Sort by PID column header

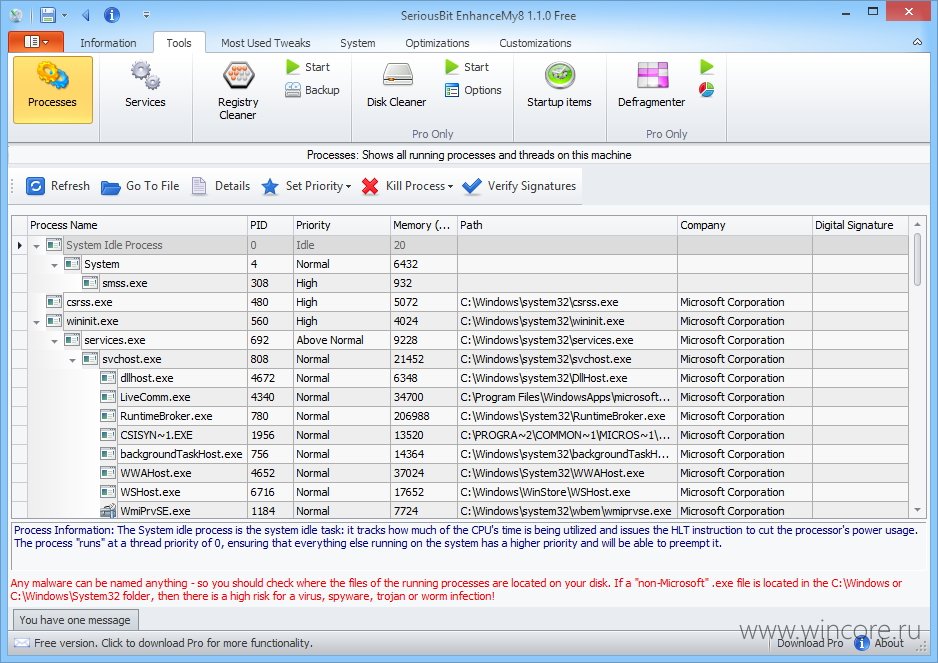(x=270, y=225)
